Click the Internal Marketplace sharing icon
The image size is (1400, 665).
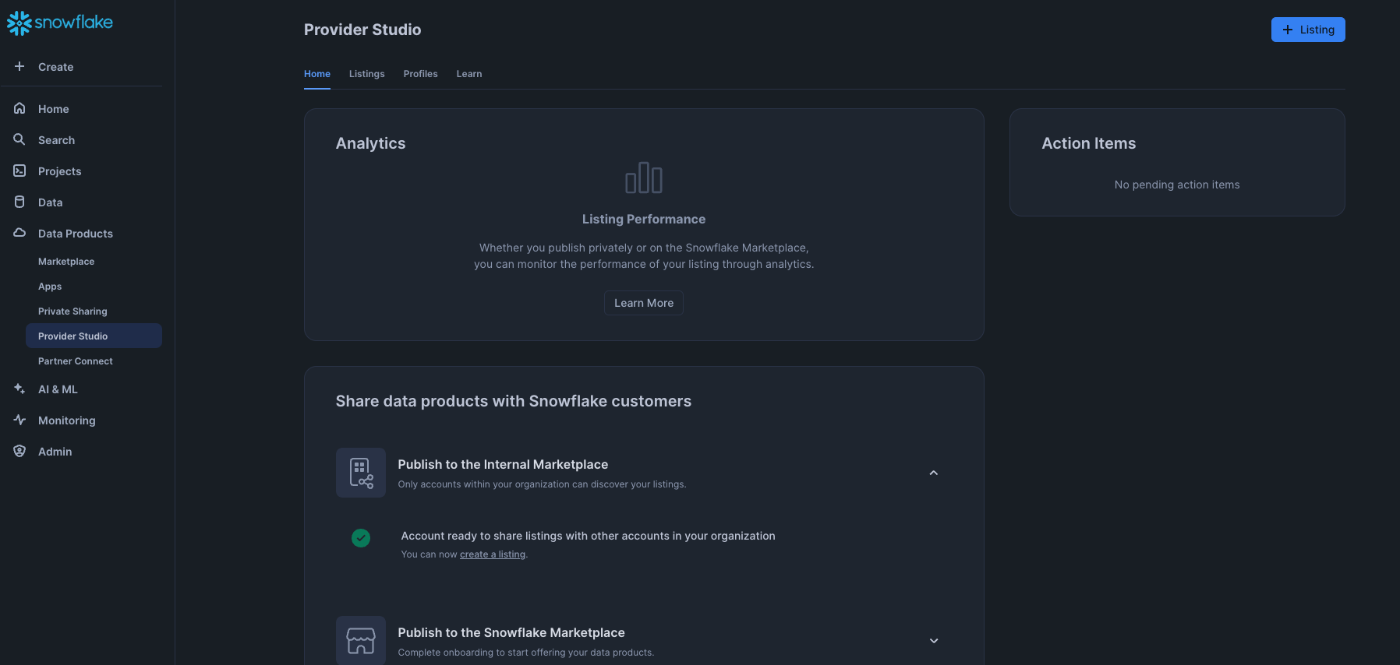(x=361, y=473)
